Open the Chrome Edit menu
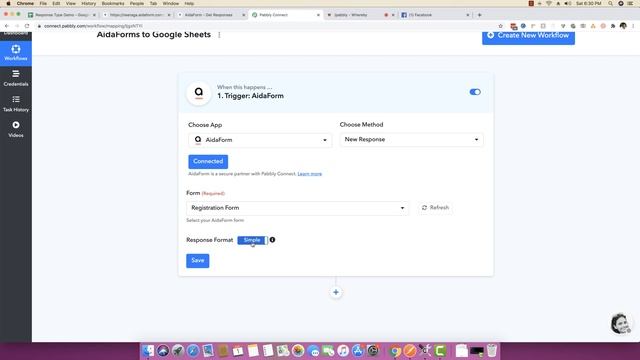Viewport: 640px width, 360px height. pos(56,3)
